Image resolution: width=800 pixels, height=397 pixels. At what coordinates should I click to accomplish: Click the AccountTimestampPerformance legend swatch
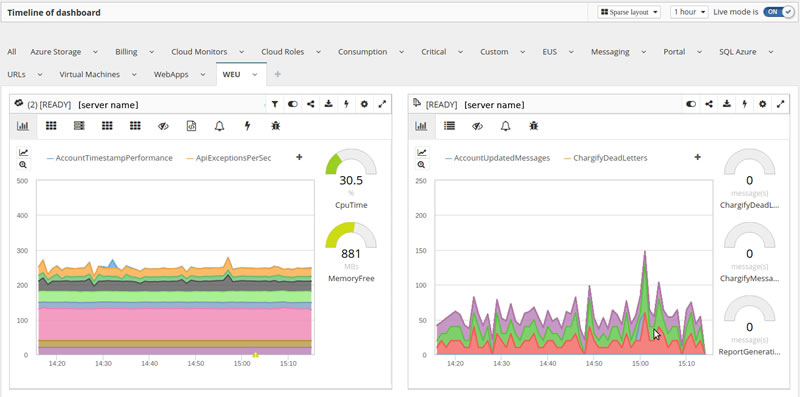(50, 159)
